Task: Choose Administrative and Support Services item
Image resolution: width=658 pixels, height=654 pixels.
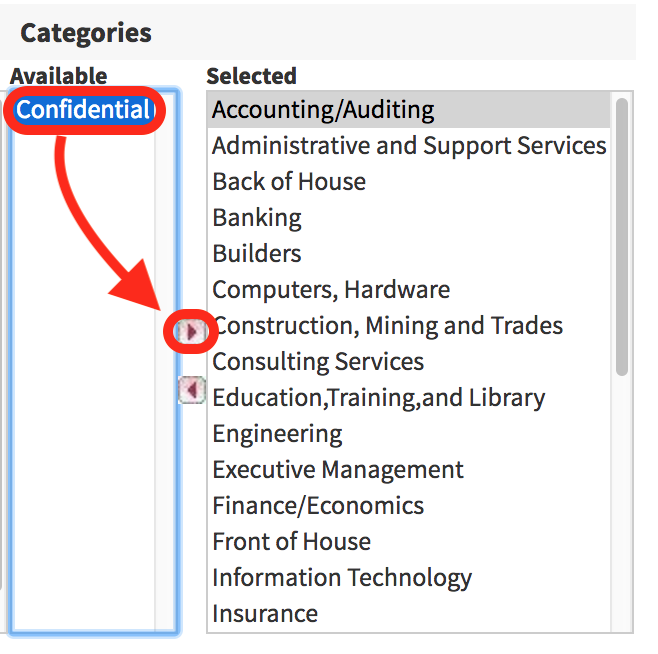Action: pyautogui.click(x=409, y=146)
